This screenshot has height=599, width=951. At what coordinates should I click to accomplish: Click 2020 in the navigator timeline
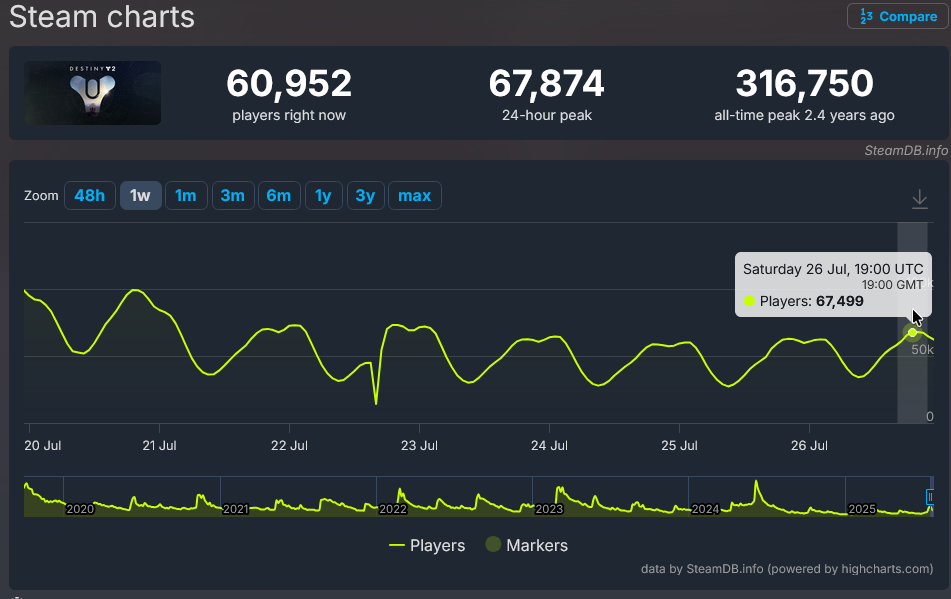pyautogui.click(x=80, y=509)
